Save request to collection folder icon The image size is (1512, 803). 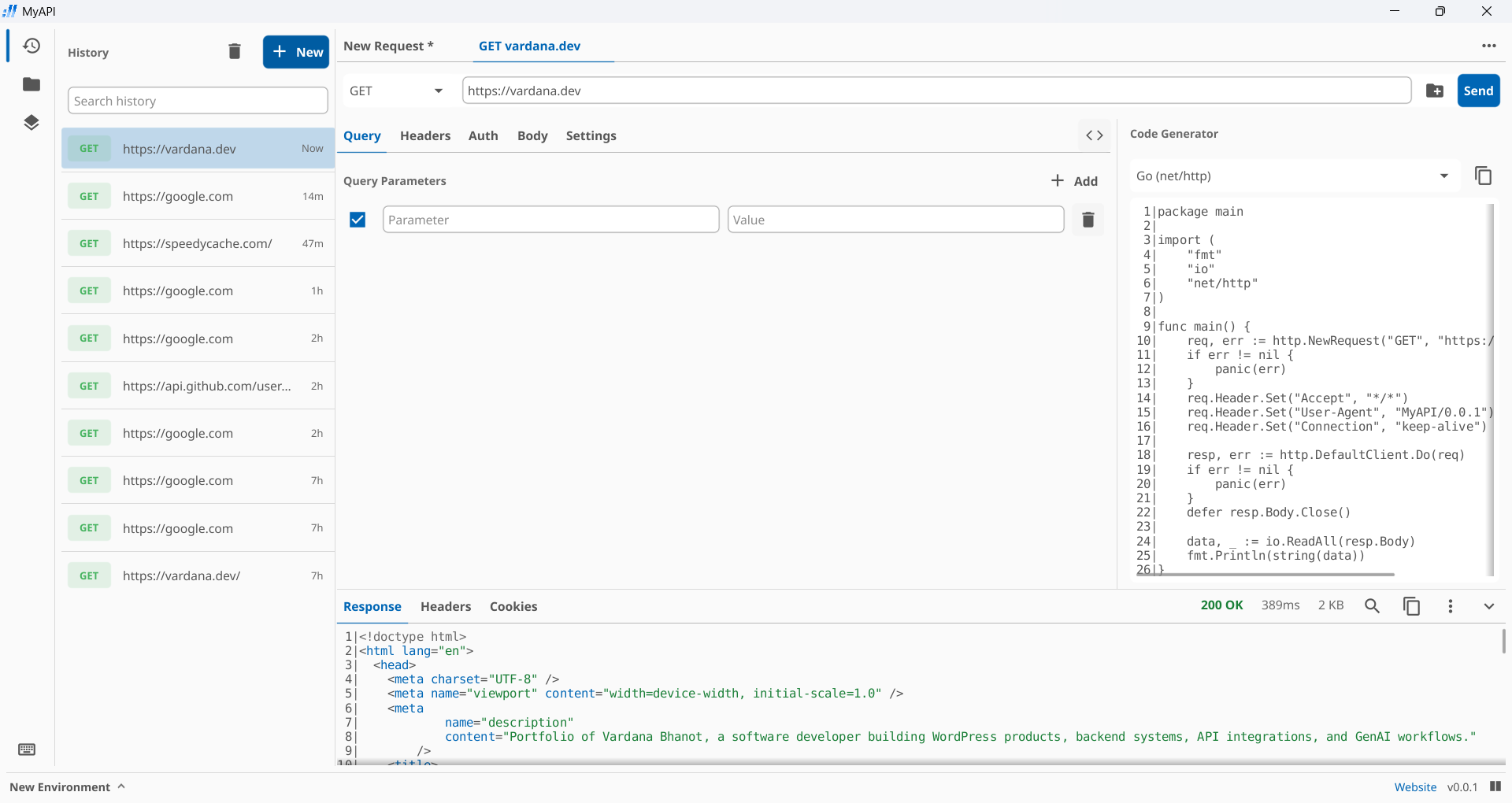click(1435, 91)
